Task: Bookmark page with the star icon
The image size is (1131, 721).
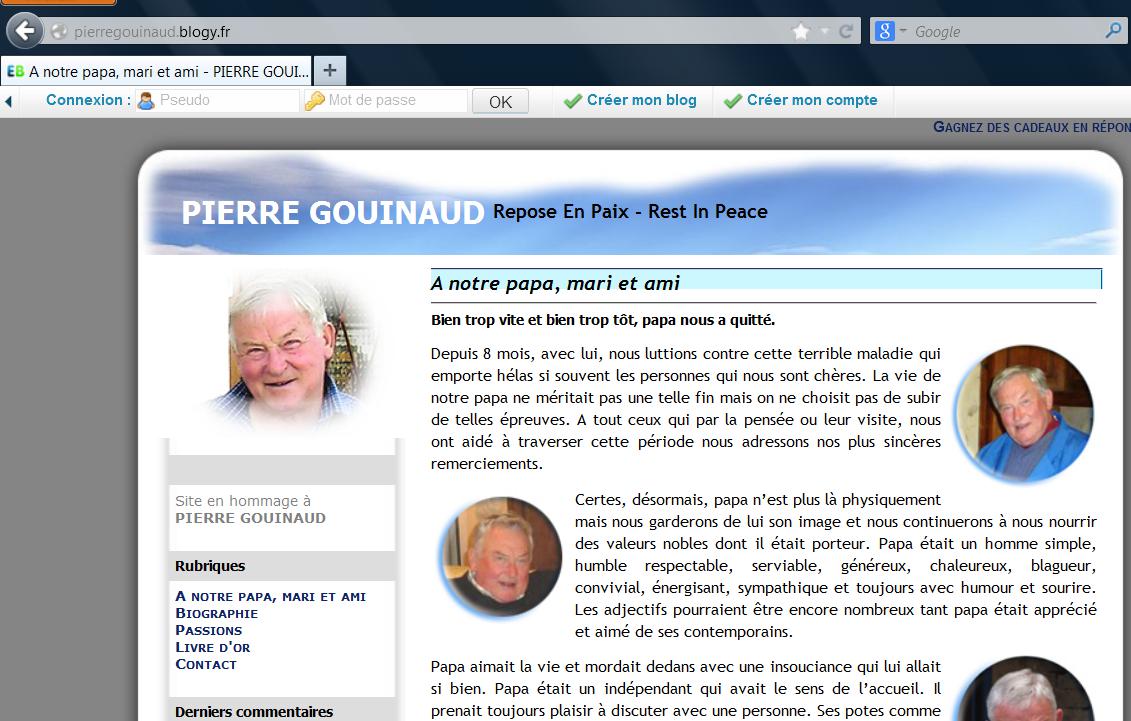Action: [801, 32]
